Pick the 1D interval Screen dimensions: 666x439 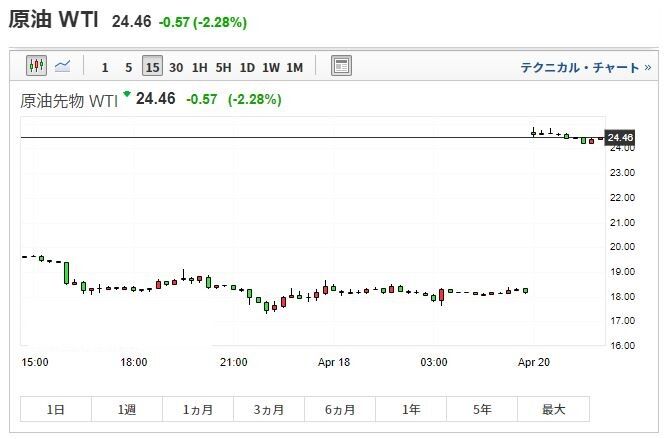247,67
